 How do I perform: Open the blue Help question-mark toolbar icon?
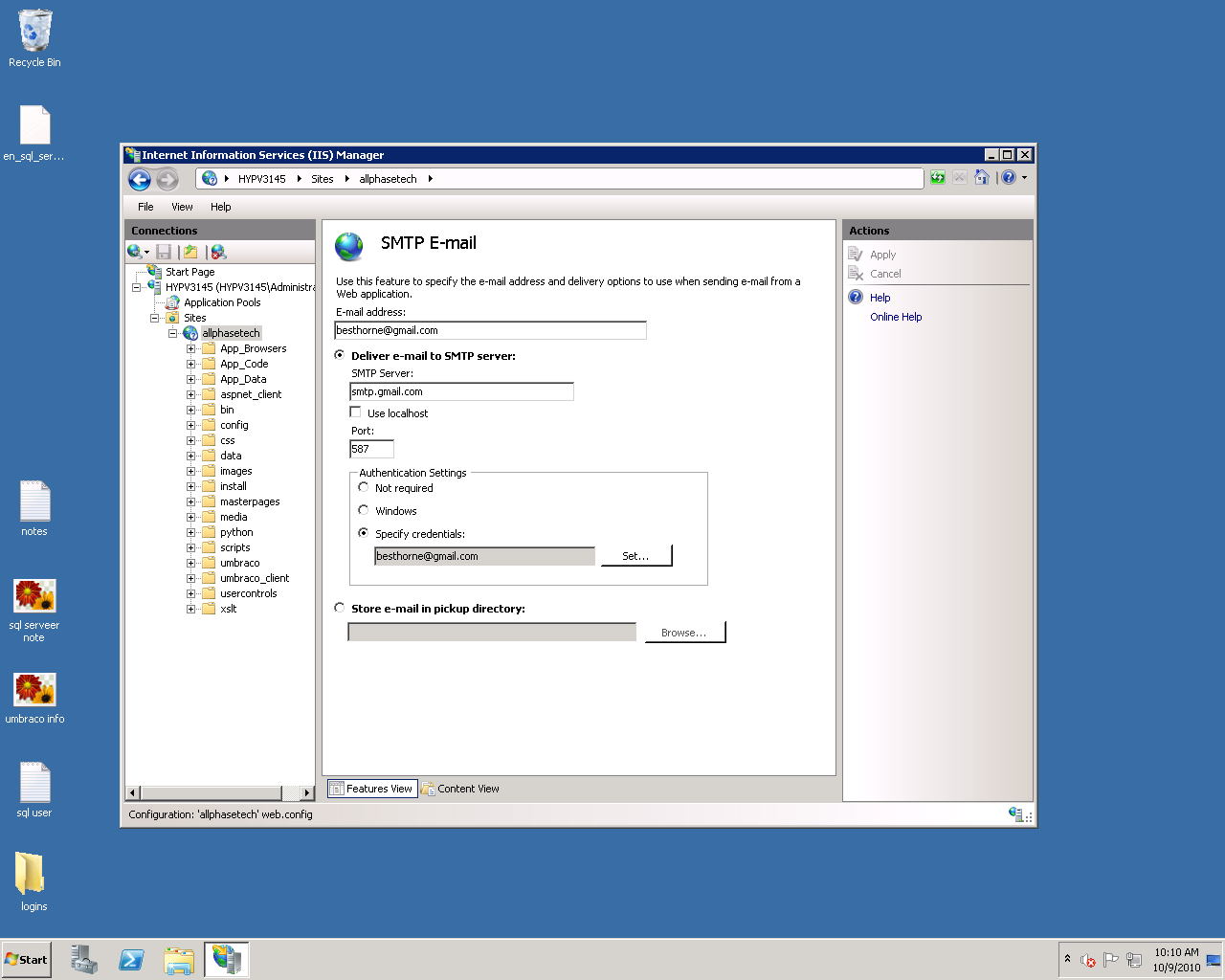[x=1009, y=178]
